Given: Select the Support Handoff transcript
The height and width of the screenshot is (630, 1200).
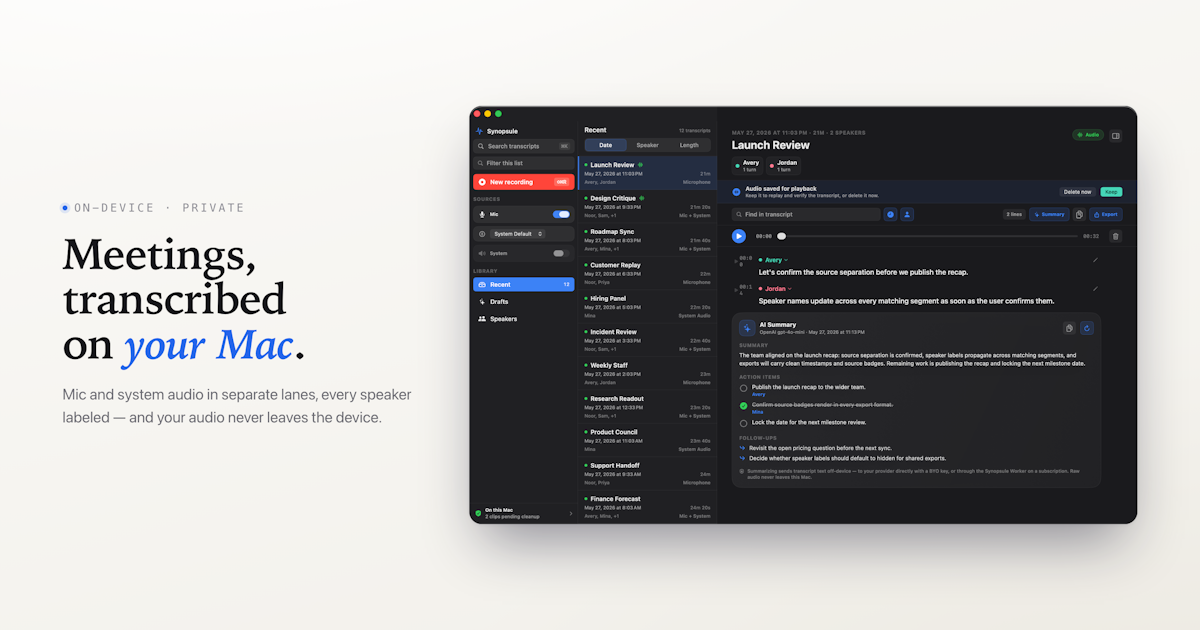Looking at the screenshot, I should 647,473.
